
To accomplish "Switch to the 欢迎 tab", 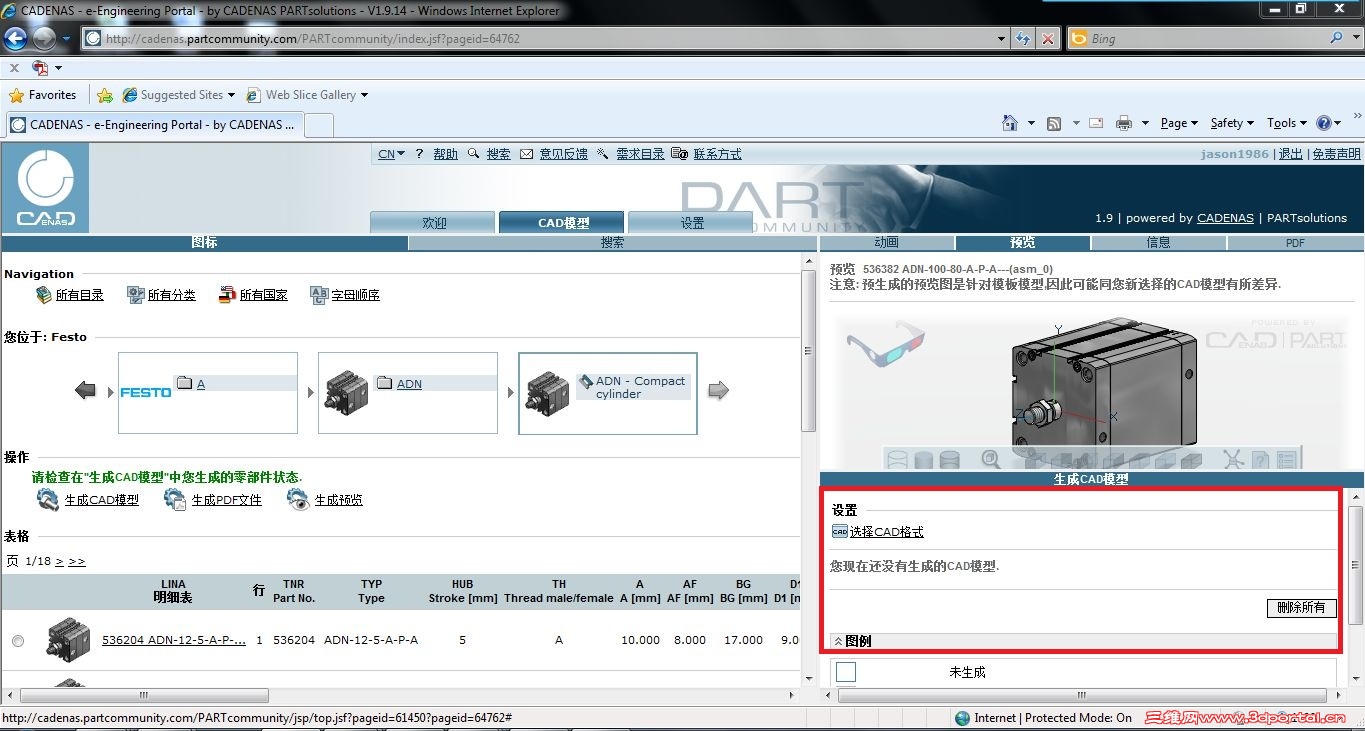I will (x=433, y=223).
